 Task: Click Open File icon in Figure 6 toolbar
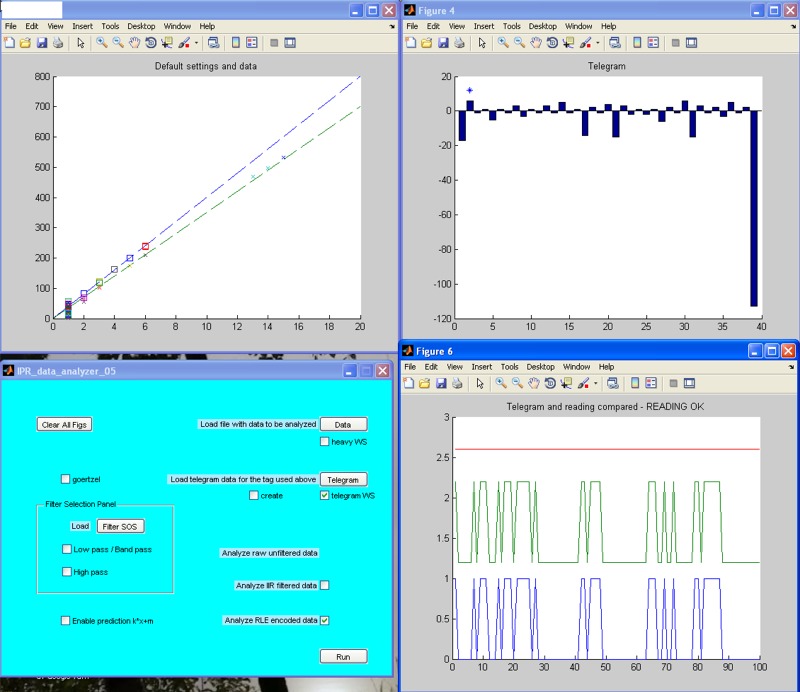tap(424, 383)
